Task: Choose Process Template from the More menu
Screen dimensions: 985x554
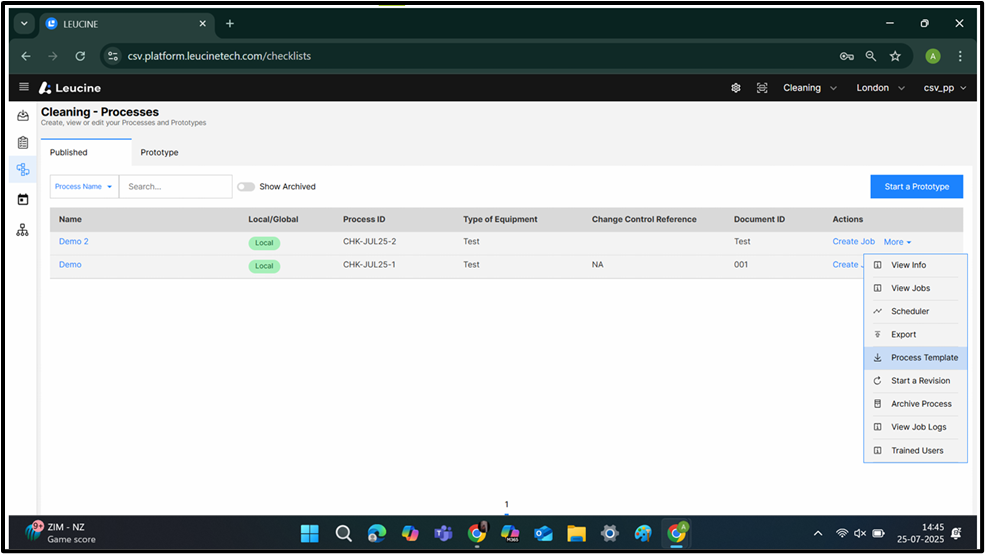Action: pos(923,358)
